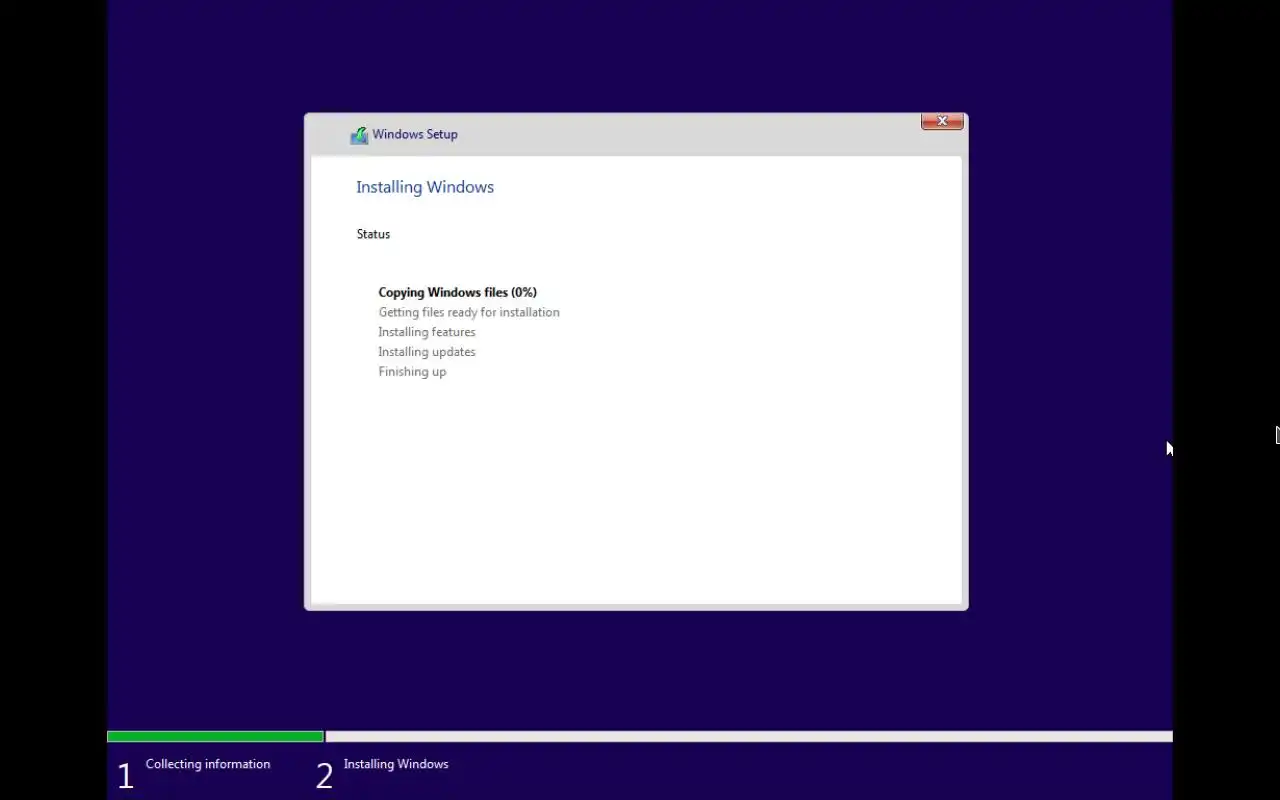This screenshot has width=1280, height=800.
Task: Select 'Copying Windows files (0%)' status line
Action: [x=457, y=292]
